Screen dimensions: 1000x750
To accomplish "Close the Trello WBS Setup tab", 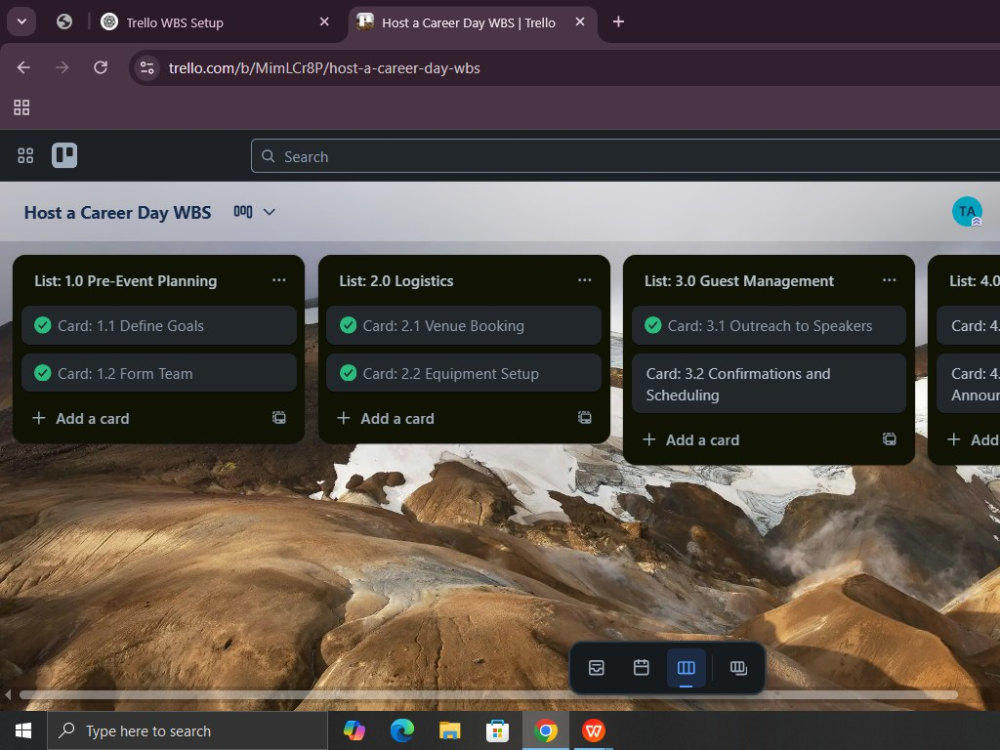I will 324,22.
